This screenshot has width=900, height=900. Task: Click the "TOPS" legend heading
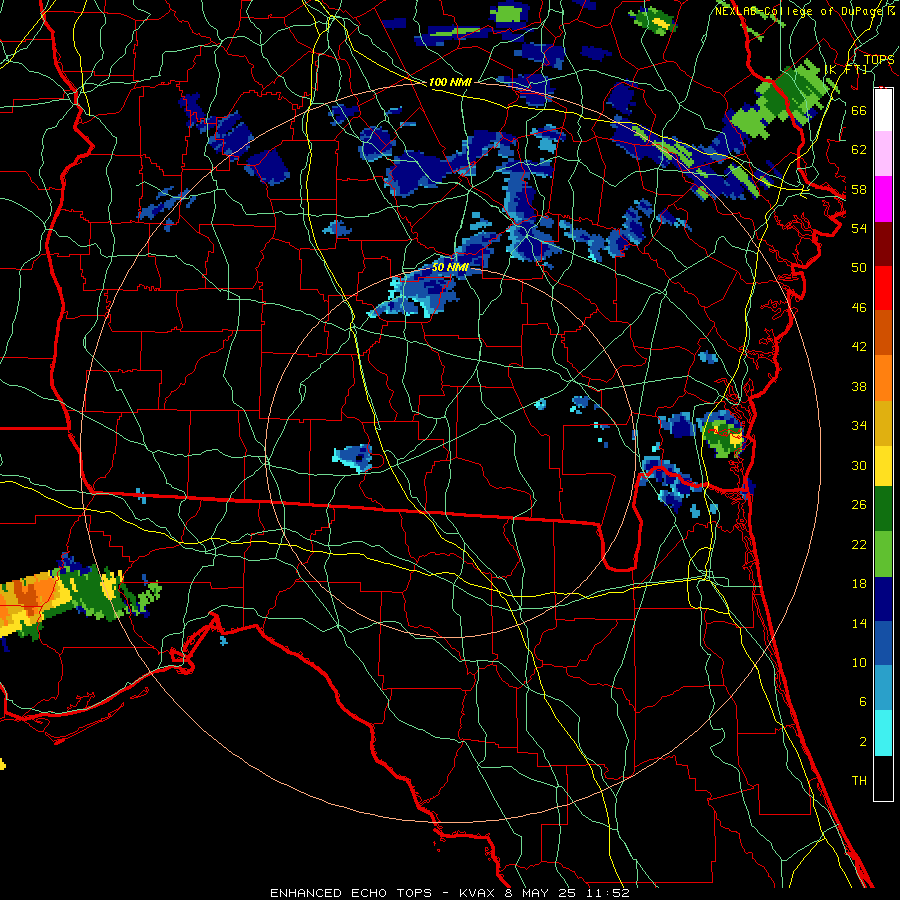click(879, 60)
